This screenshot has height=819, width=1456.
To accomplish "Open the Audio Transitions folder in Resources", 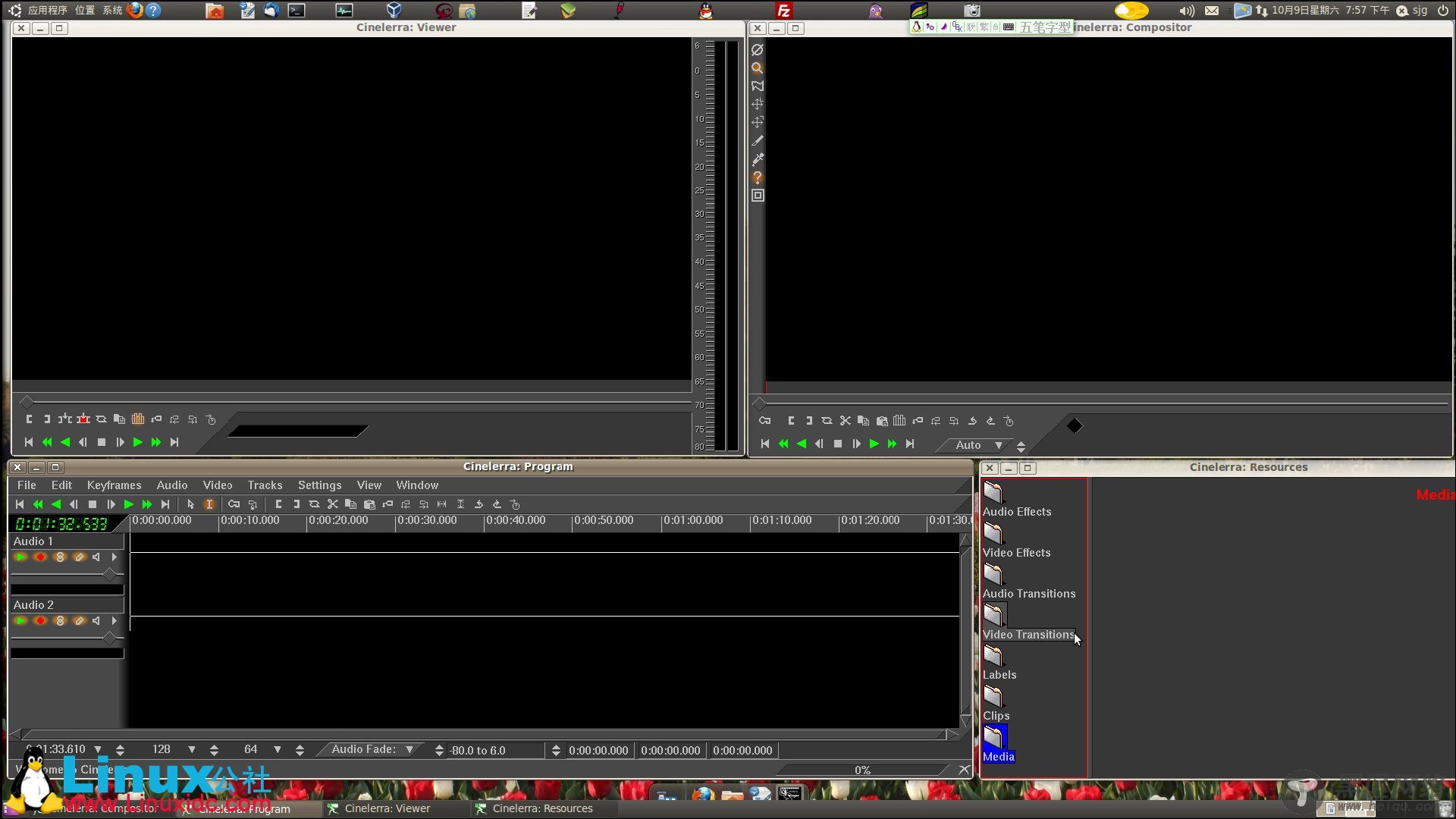I will point(1028,582).
